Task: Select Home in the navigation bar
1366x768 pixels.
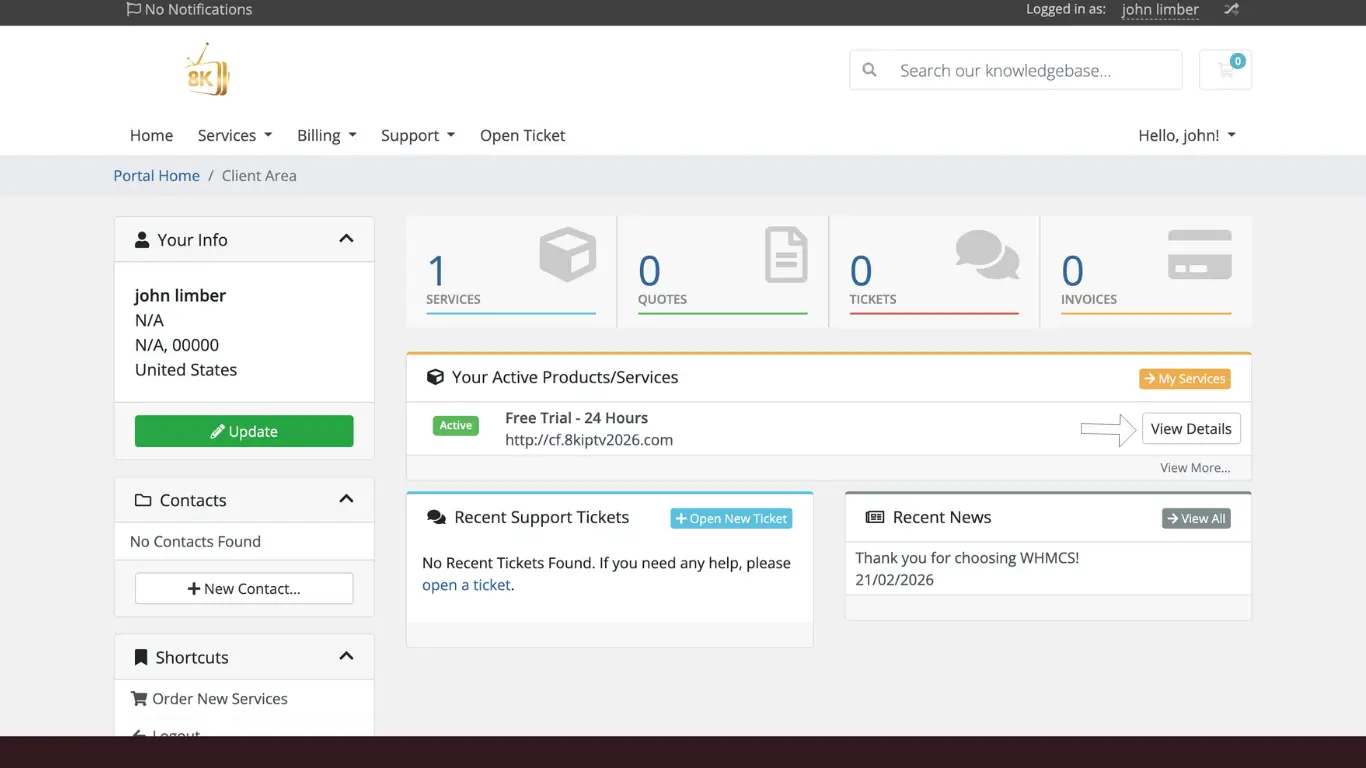Action: (151, 135)
